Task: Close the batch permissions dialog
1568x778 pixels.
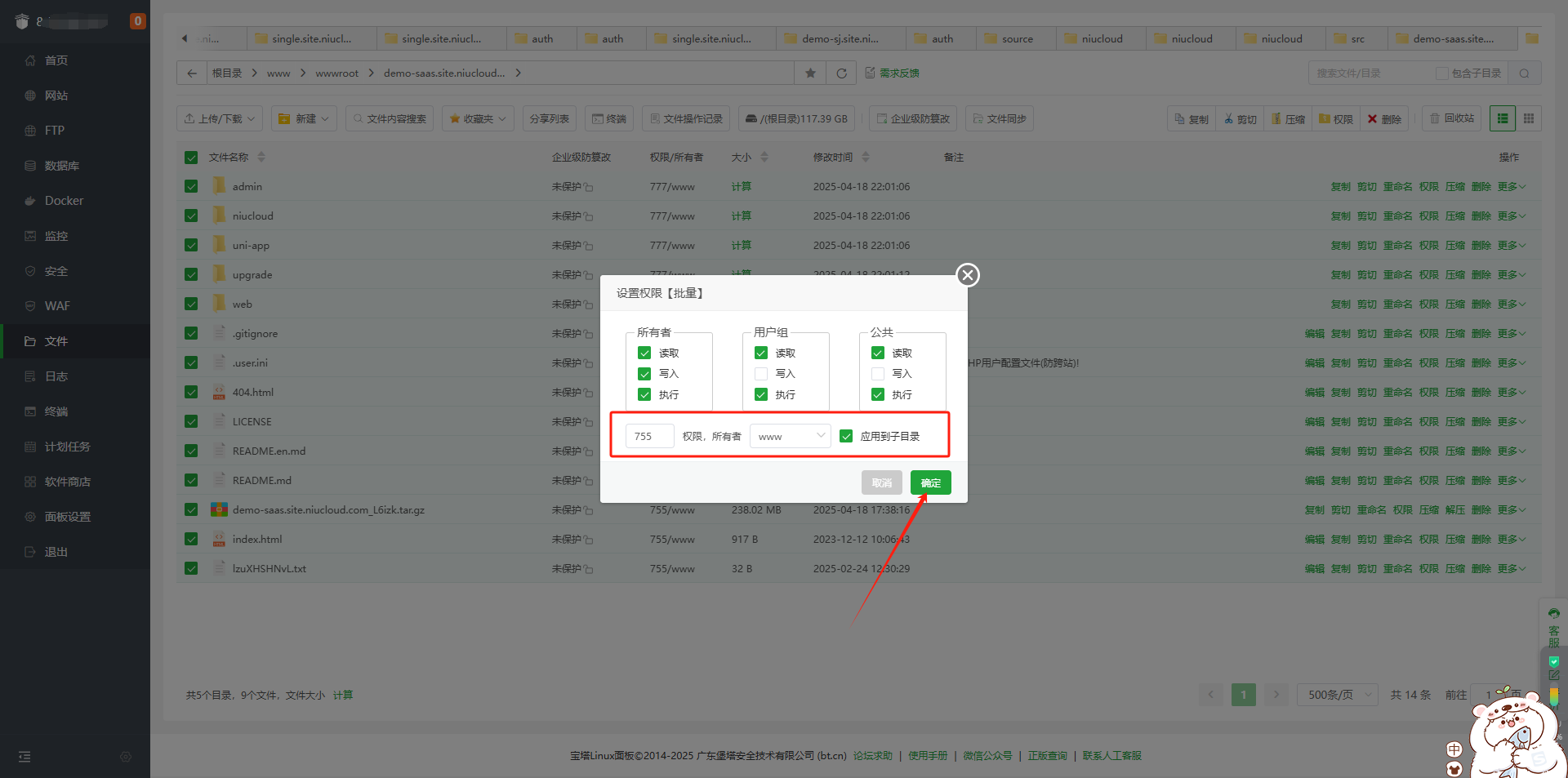Action: pyautogui.click(x=968, y=275)
